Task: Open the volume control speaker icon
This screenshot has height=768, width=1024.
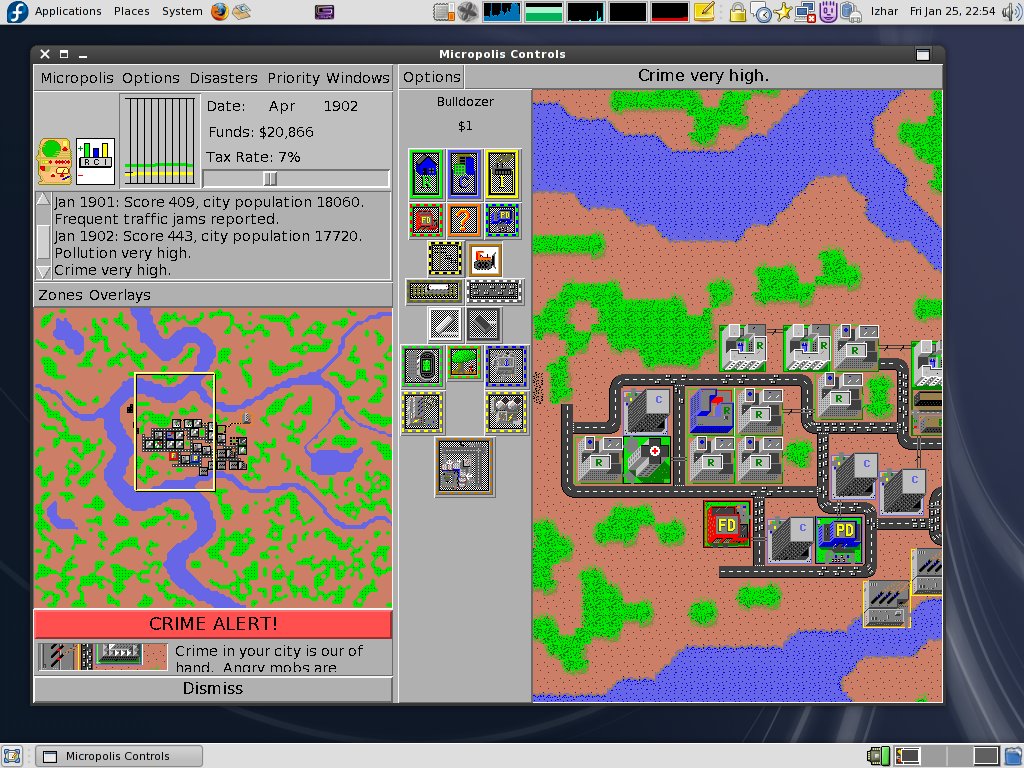Action: (x=1012, y=11)
